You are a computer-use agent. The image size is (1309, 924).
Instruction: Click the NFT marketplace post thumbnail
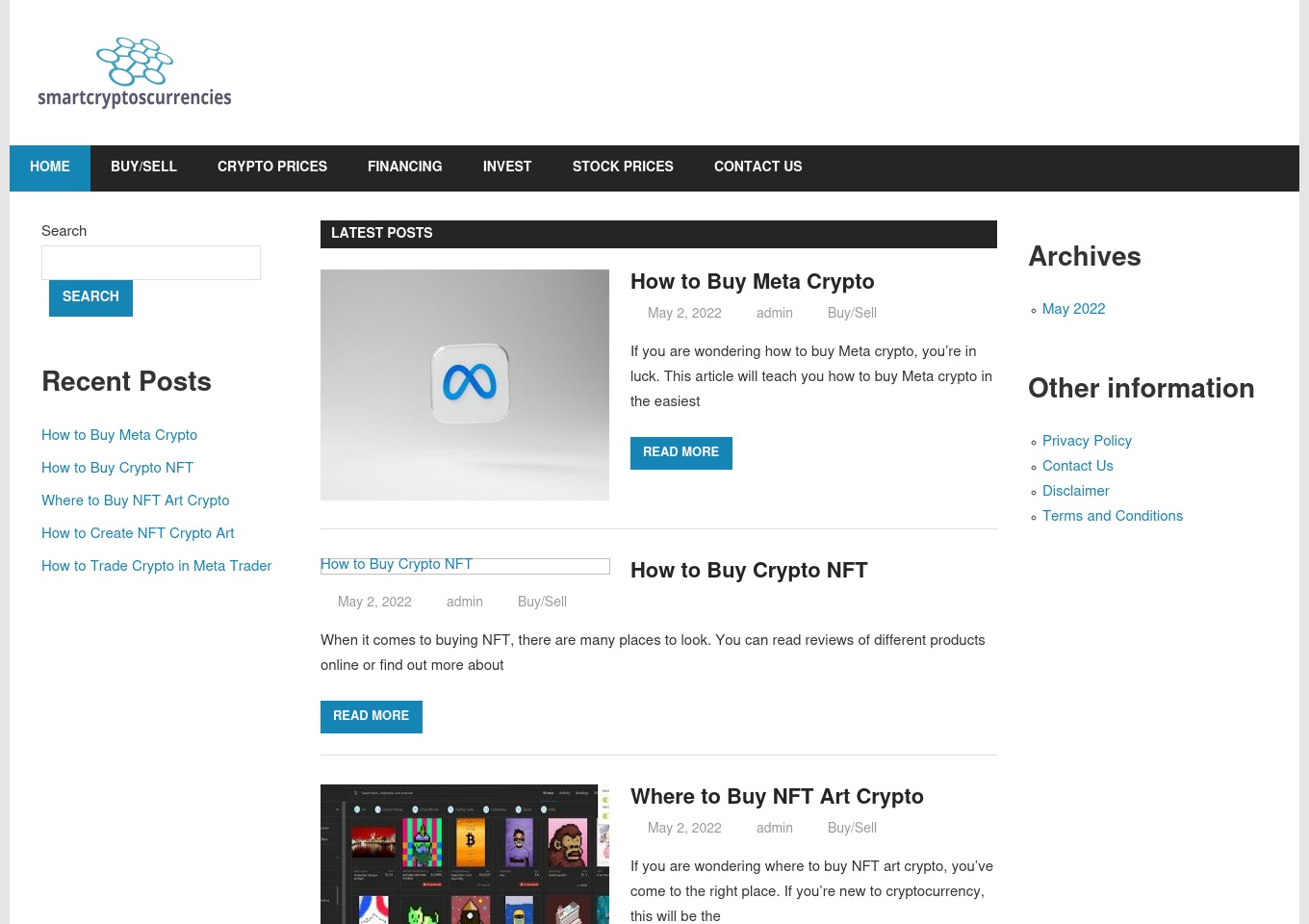pos(465,854)
